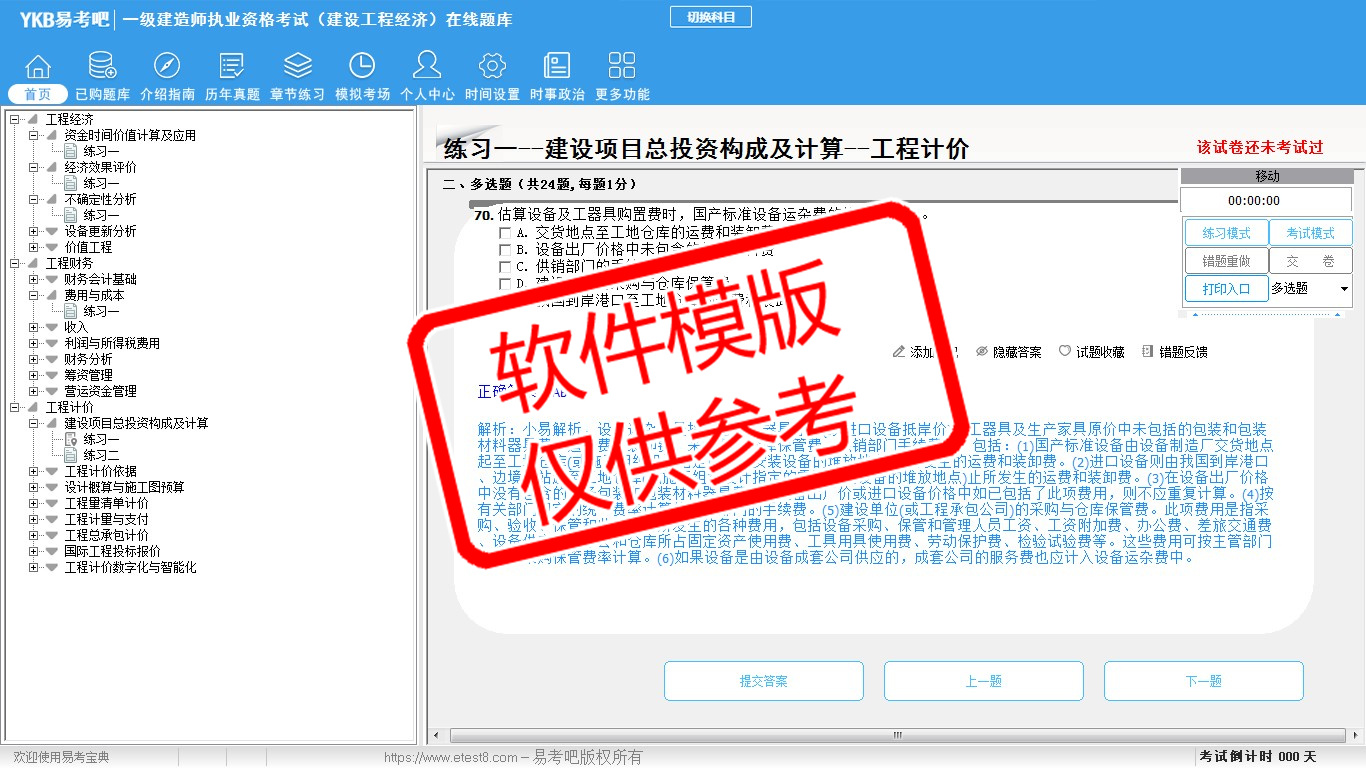Click the https://www.etest8.com status bar link

(451, 758)
